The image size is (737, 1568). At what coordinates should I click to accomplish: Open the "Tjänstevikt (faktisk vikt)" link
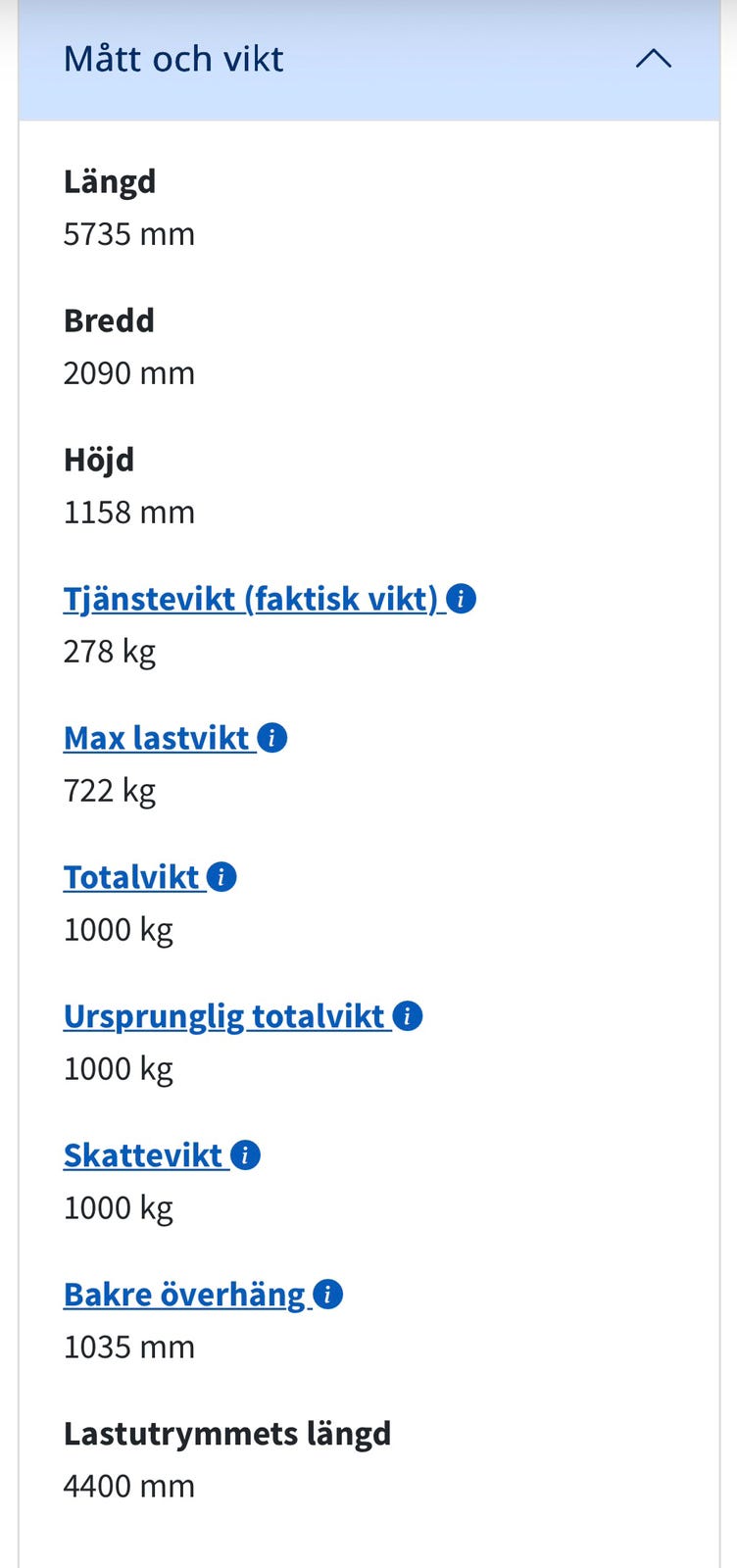(250, 599)
